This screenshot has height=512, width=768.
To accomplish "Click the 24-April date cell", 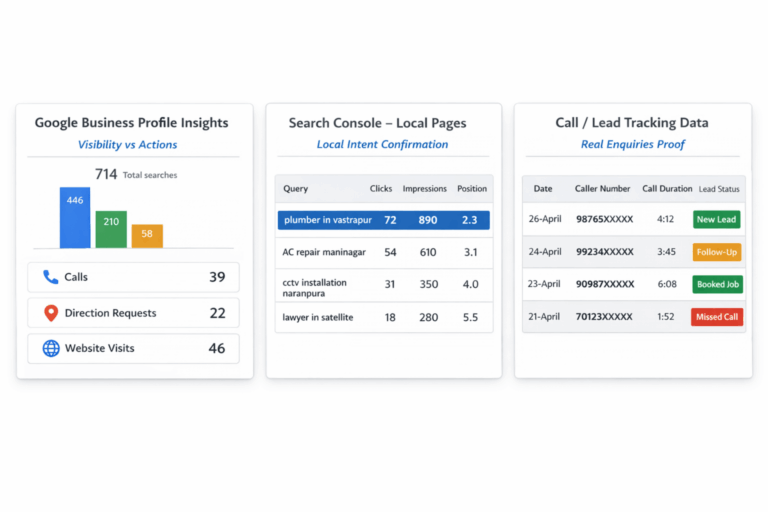I will 545,252.
